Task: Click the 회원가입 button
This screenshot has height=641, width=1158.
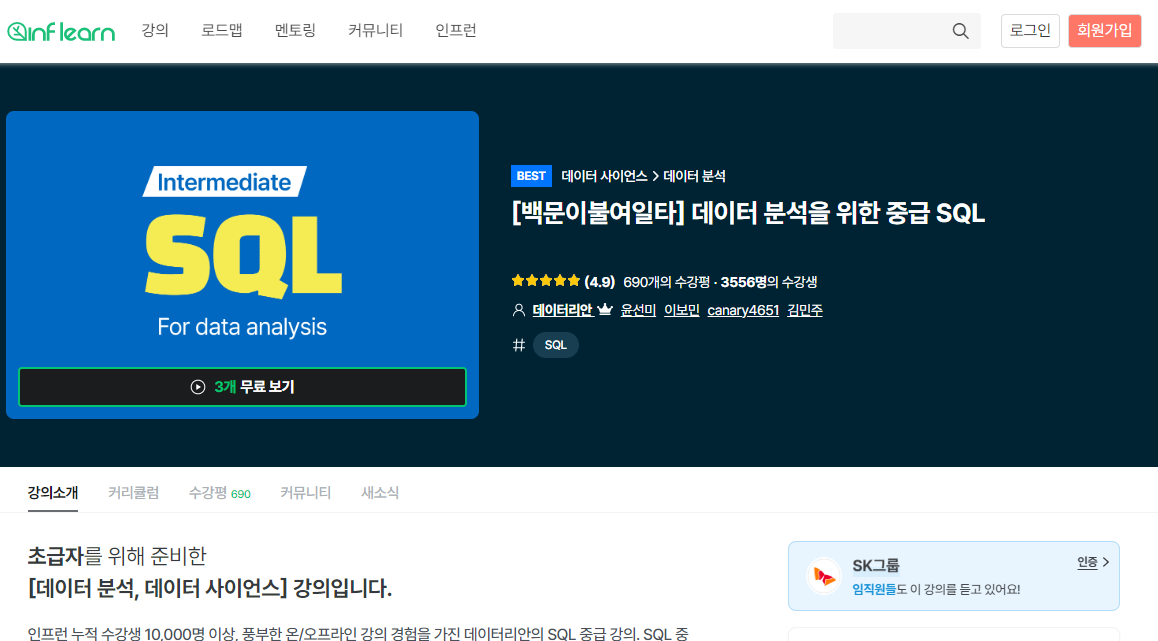Action: click(x=1104, y=31)
